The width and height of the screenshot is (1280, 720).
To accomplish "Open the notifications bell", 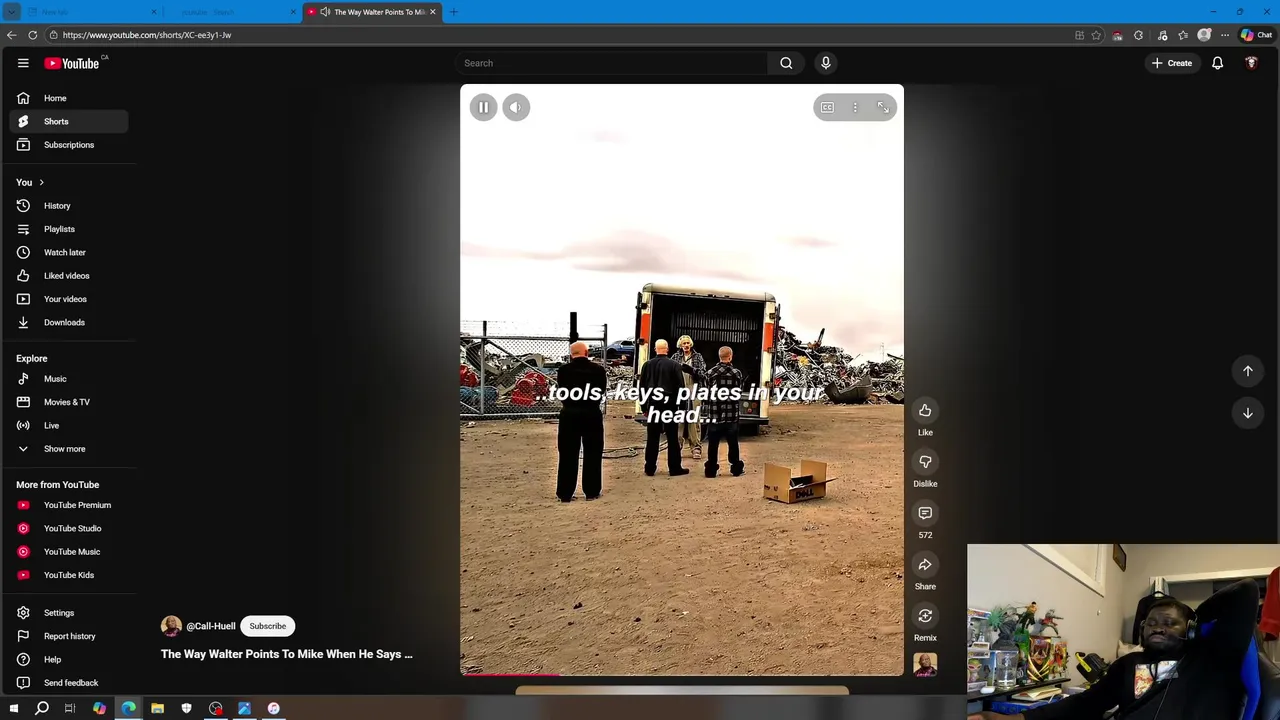I will point(1218,63).
